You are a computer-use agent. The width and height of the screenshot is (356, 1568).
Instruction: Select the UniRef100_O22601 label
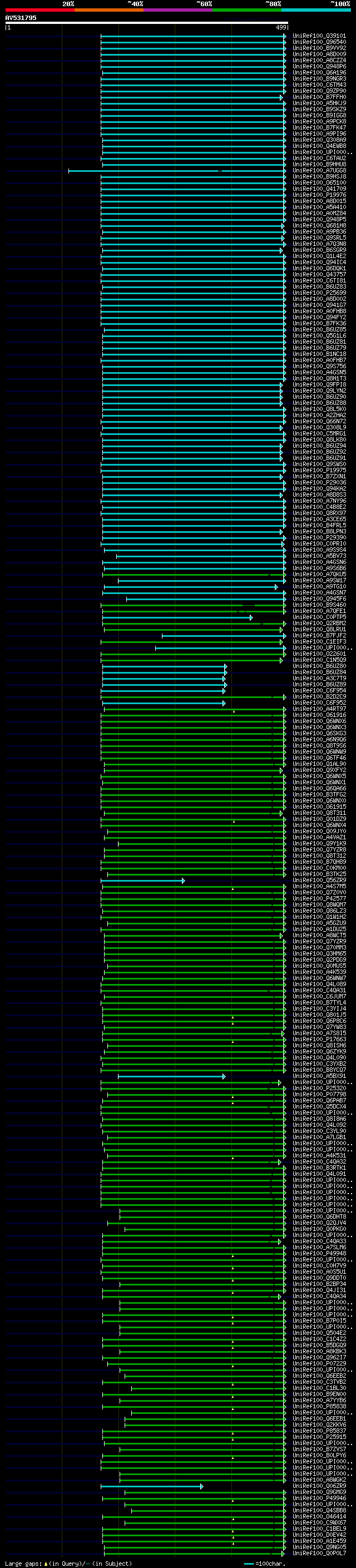(x=319, y=654)
